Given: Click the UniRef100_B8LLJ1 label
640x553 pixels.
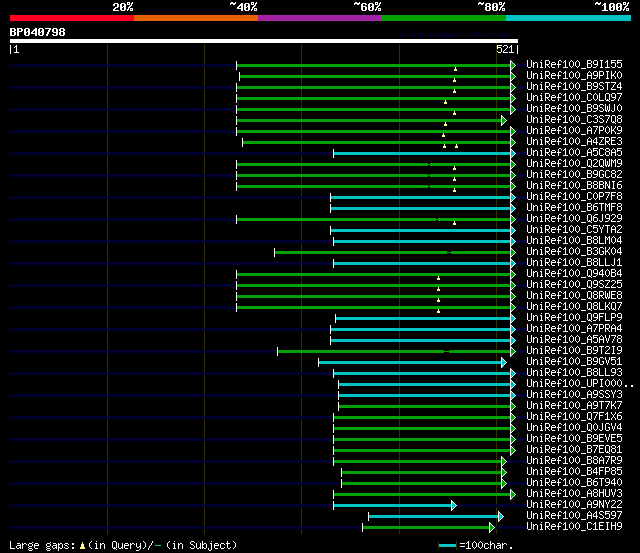Looking at the screenshot, I should (574, 263).
